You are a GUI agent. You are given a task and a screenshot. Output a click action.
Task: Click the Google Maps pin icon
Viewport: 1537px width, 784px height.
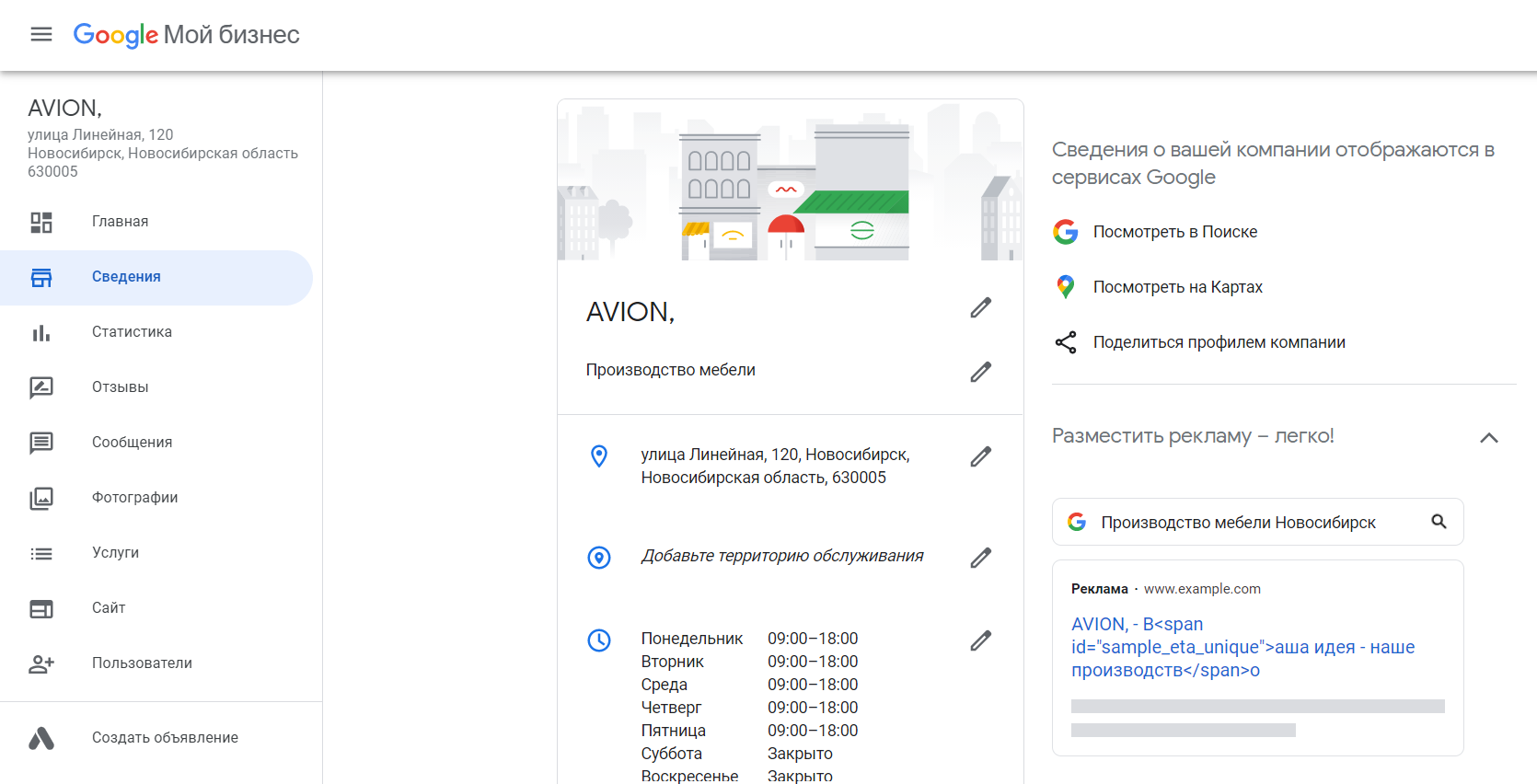[1066, 287]
